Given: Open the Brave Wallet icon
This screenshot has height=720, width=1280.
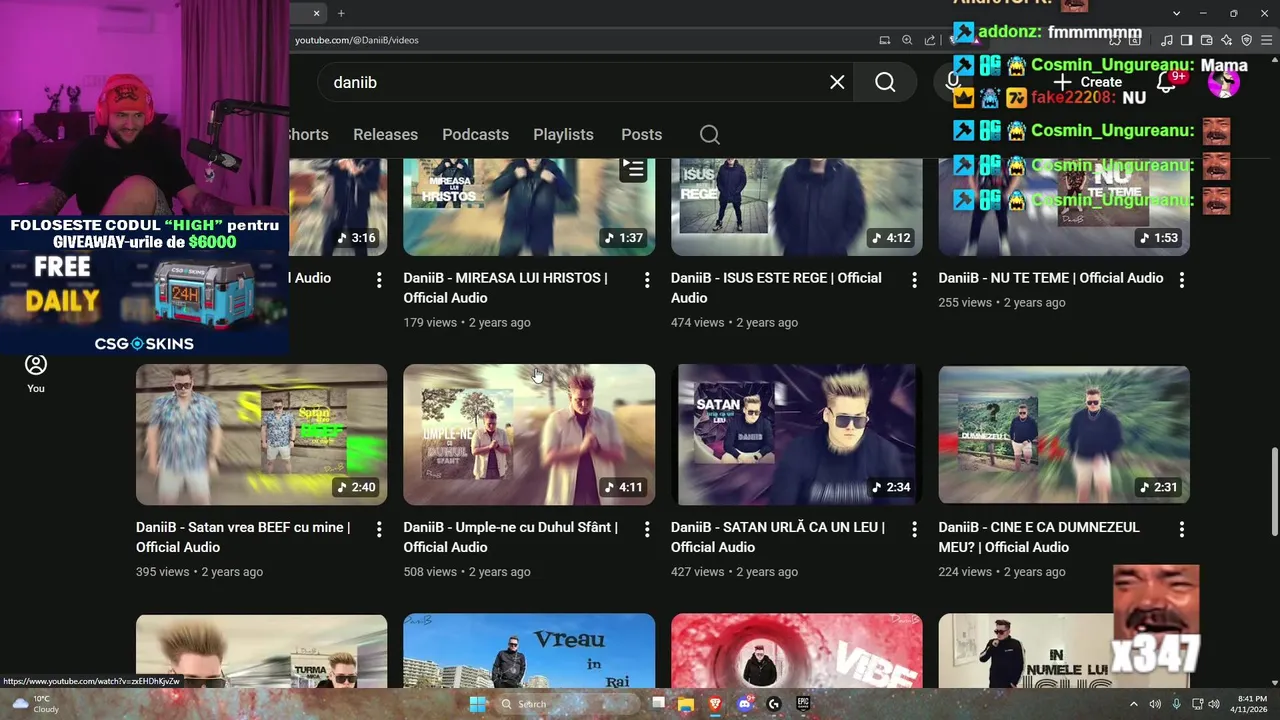Looking at the screenshot, I should (x=1207, y=40).
